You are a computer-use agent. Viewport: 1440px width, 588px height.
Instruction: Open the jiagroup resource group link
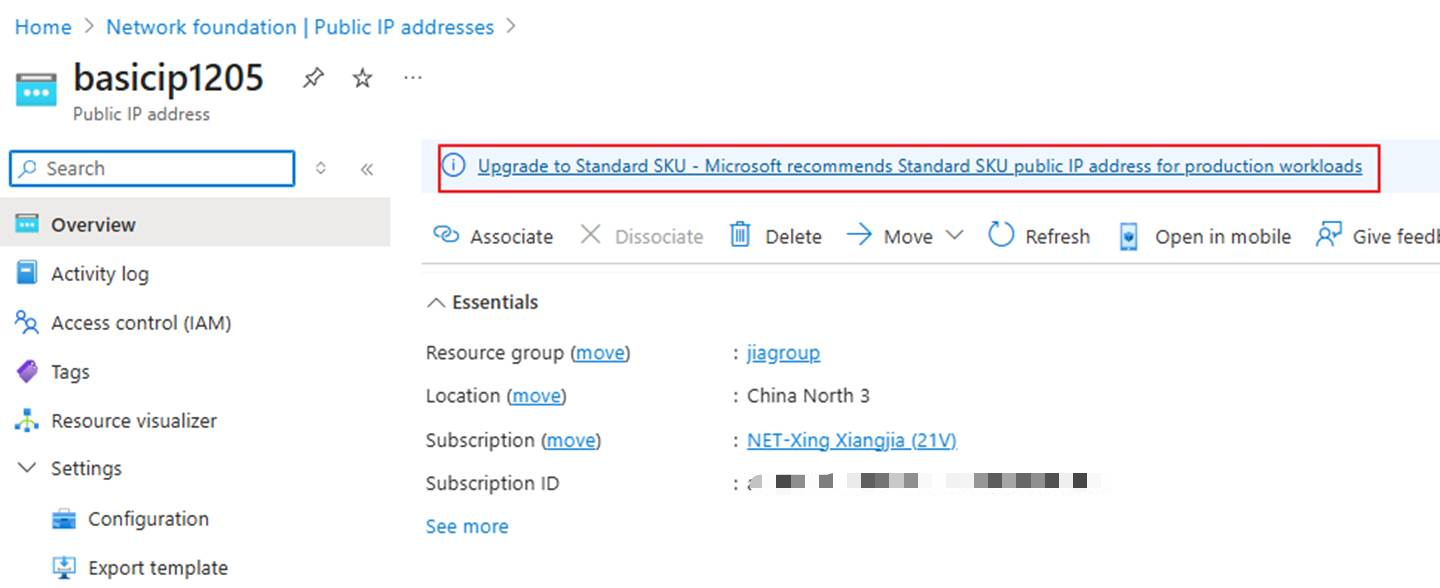point(783,353)
